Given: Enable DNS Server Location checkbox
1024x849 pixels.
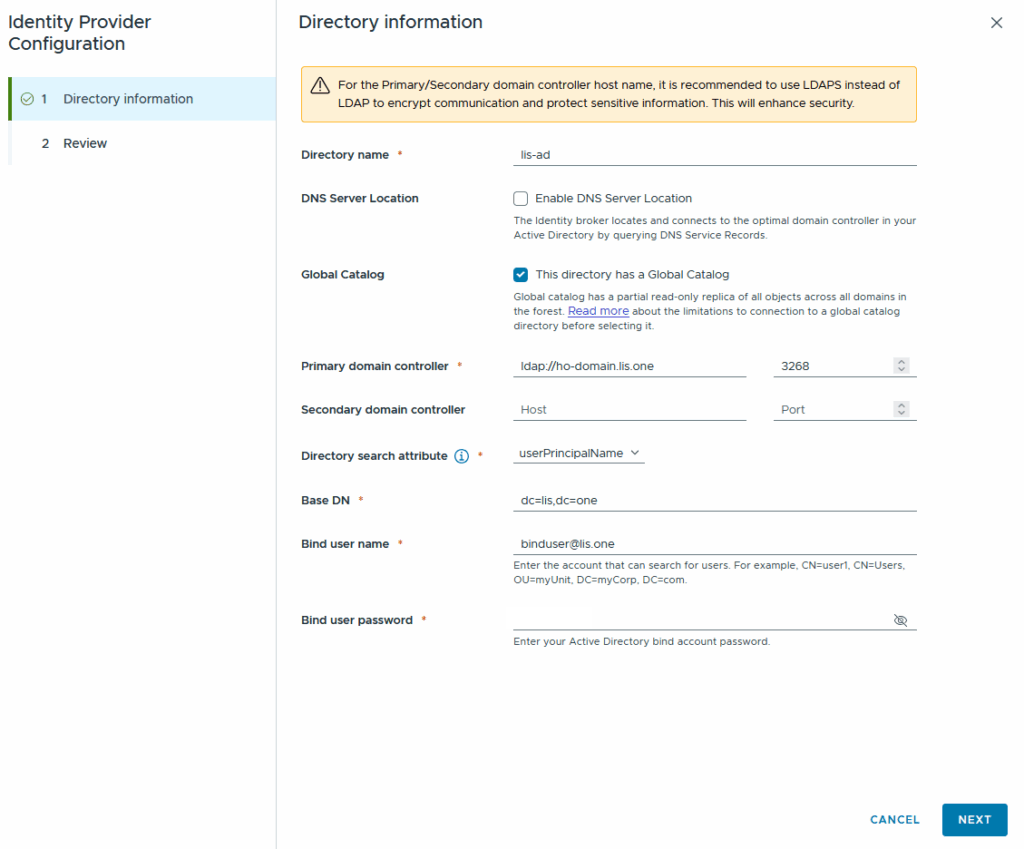Looking at the screenshot, I should point(521,199).
